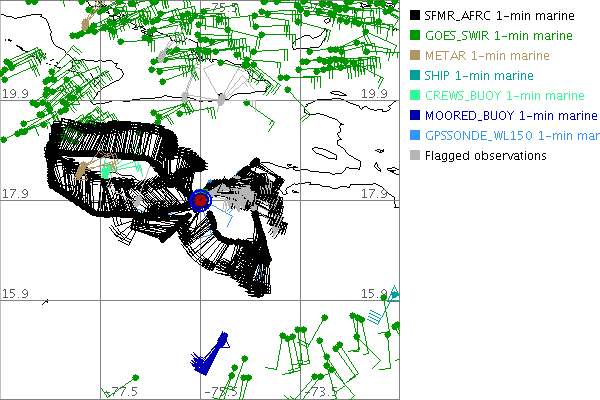This screenshot has width=600, height=400.
Task: Click the light green CREWS buoy square on map
Action: point(106,171)
